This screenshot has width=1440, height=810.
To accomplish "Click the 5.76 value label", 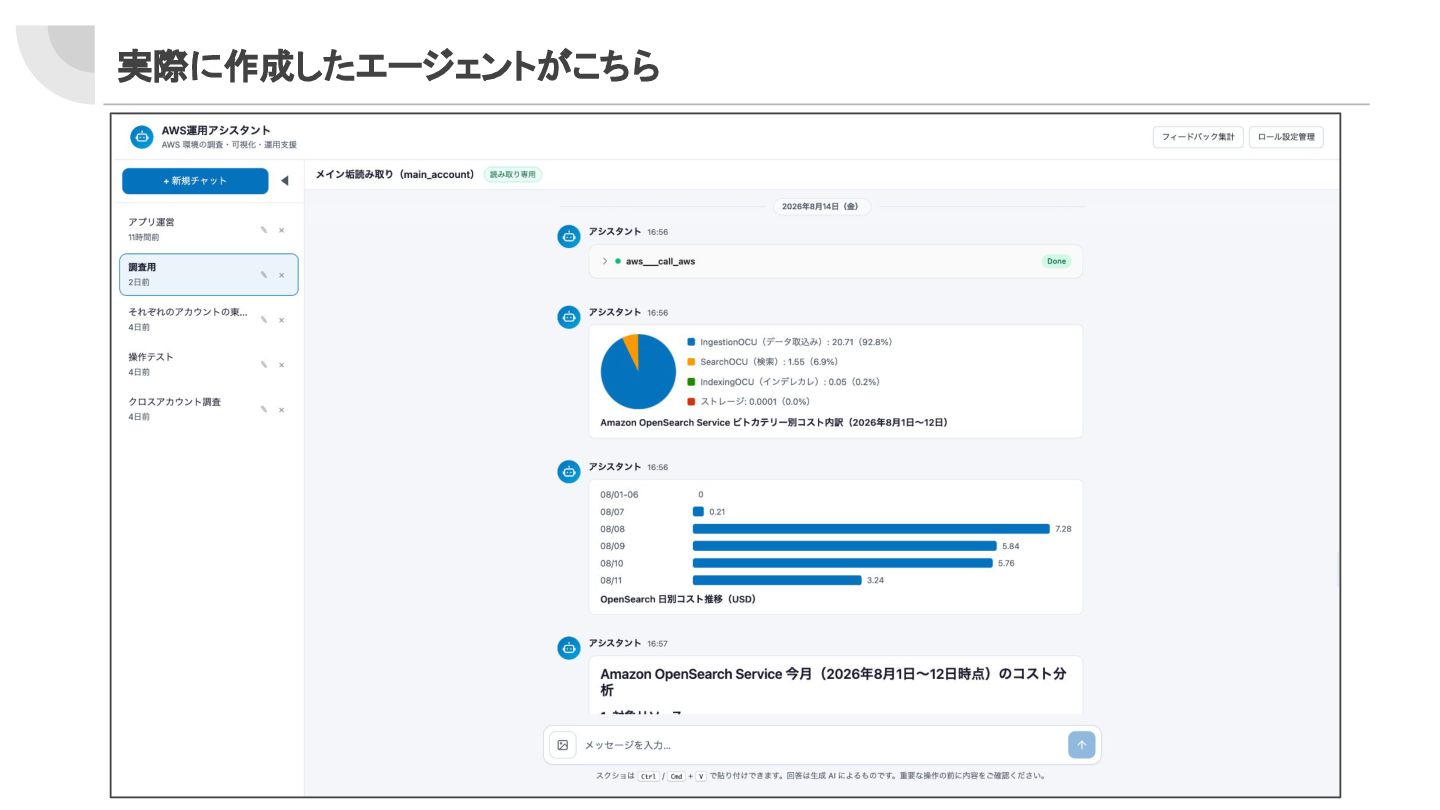I will tap(1006, 563).
